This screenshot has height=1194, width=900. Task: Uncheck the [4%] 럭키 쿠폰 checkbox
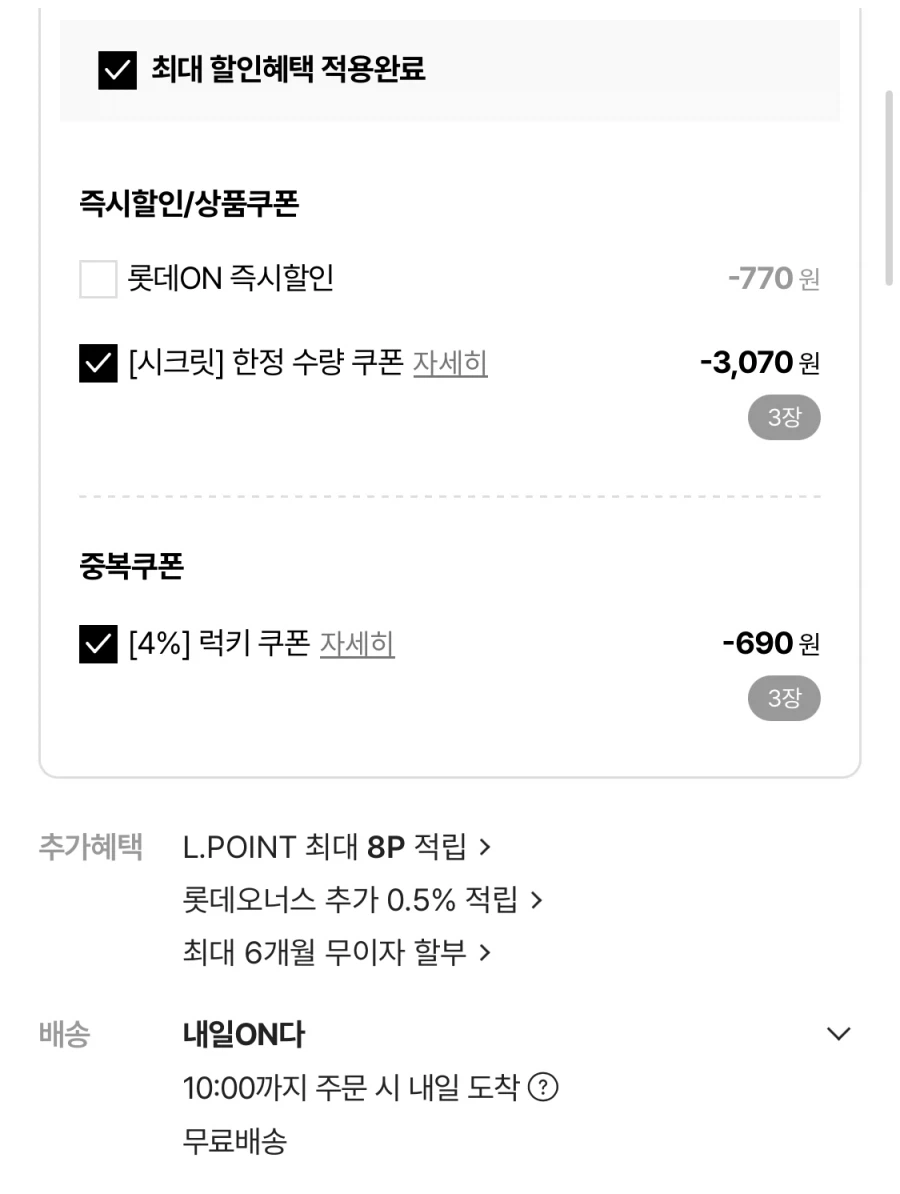[x=98, y=643]
